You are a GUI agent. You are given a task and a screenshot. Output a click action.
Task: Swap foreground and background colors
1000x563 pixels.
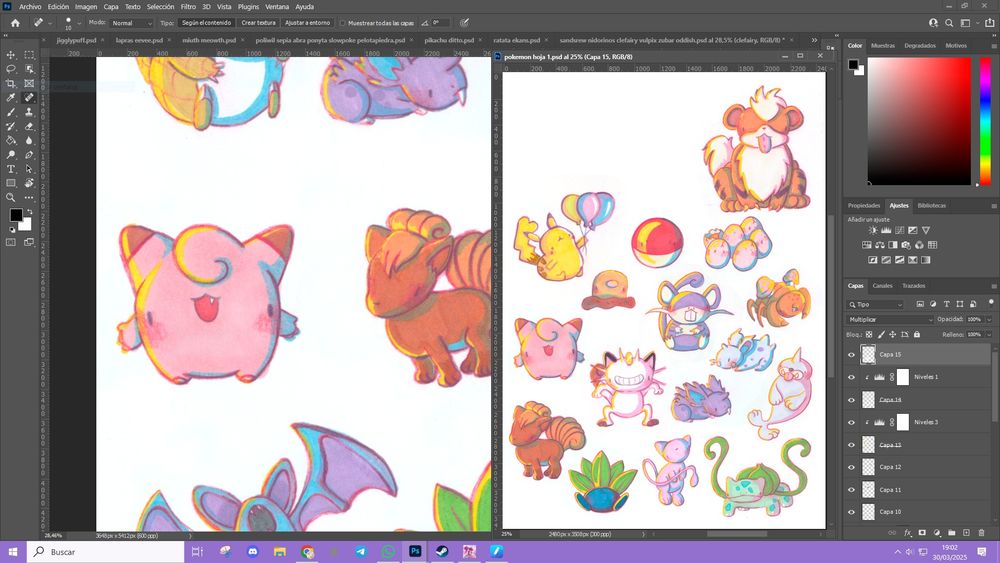pyautogui.click(x=29, y=212)
